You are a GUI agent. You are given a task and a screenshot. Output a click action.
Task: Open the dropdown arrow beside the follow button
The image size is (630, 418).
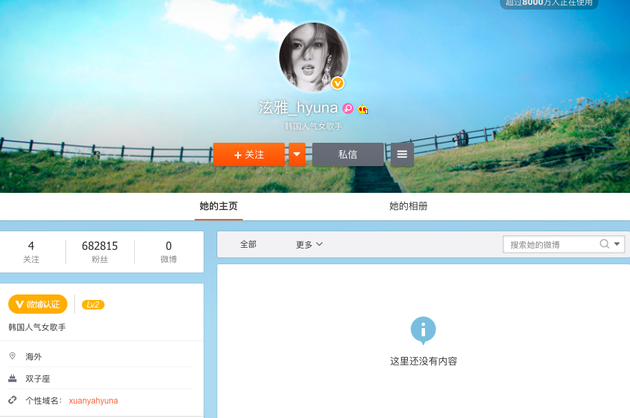point(297,154)
